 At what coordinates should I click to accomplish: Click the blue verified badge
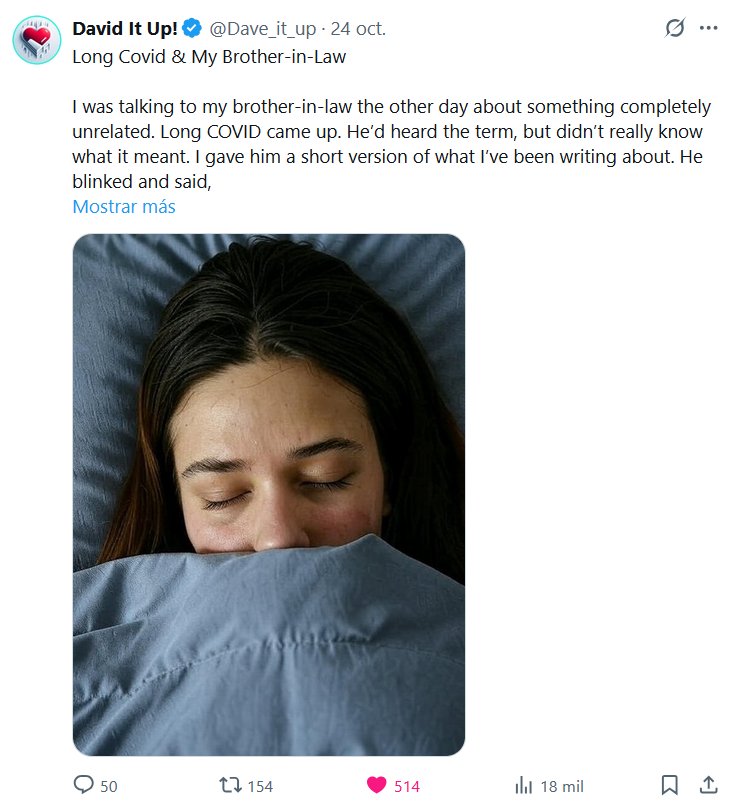click(192, 28)
